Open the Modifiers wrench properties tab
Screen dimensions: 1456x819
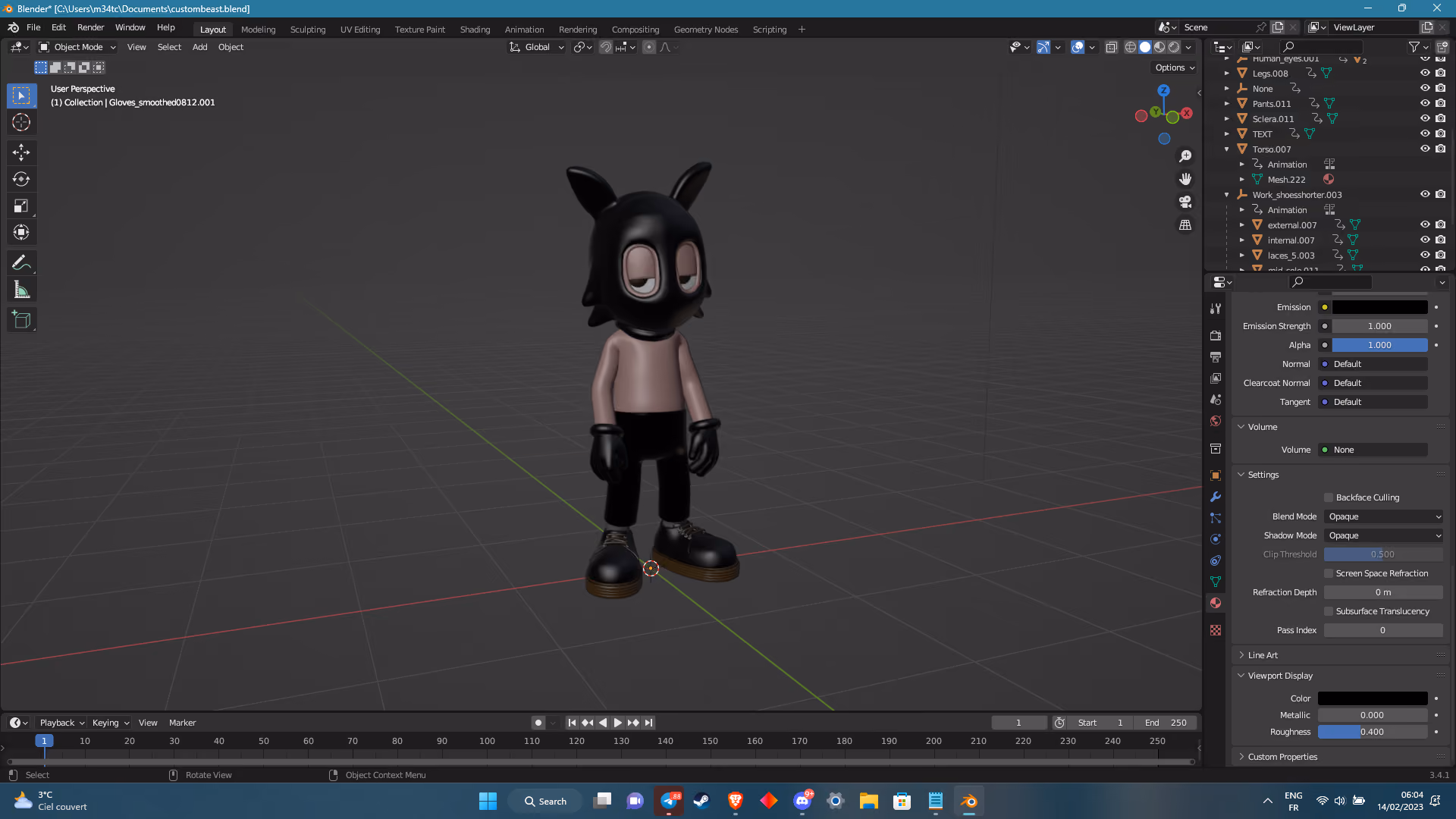(1216, 497)
